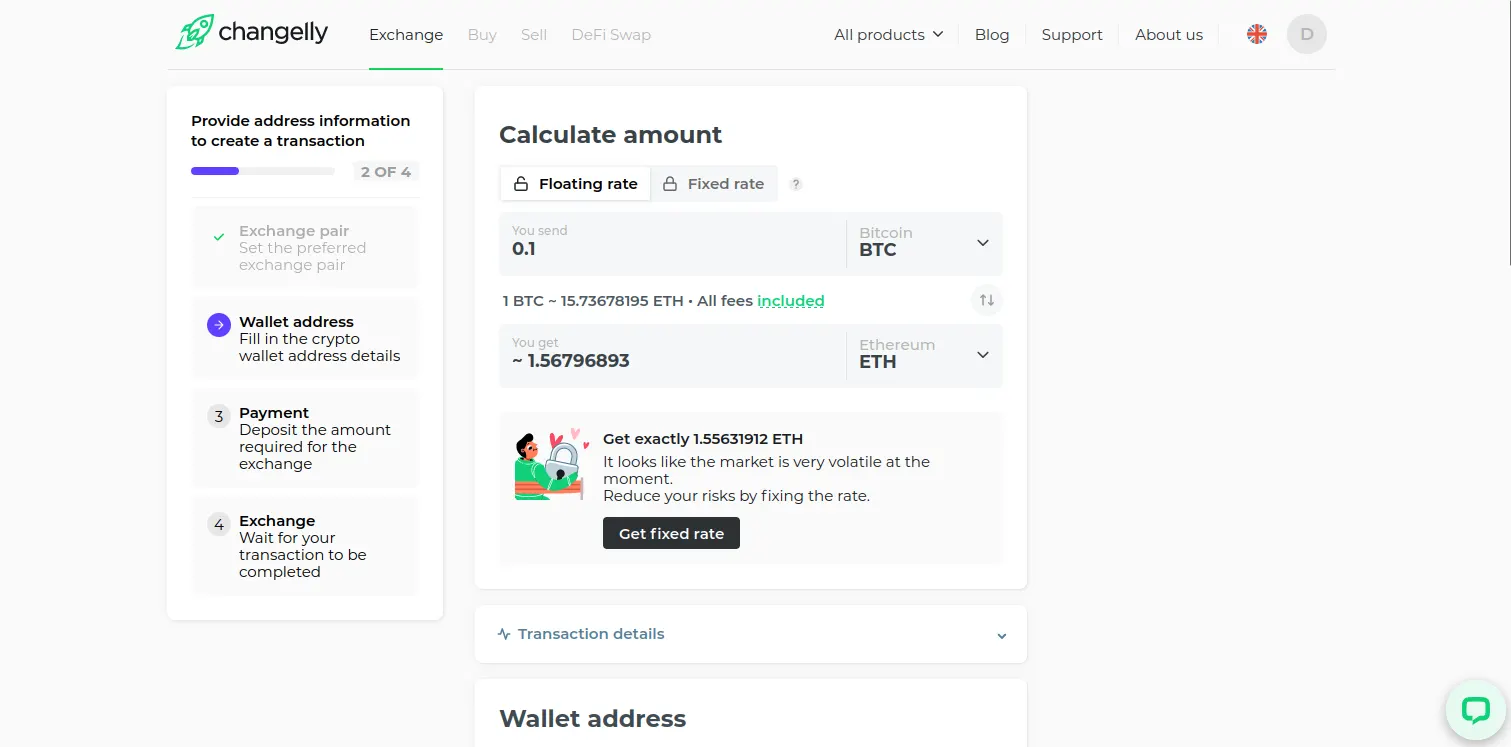Click the fees included link
This screenshot has height=747, width=1511.
click(790, 301)
